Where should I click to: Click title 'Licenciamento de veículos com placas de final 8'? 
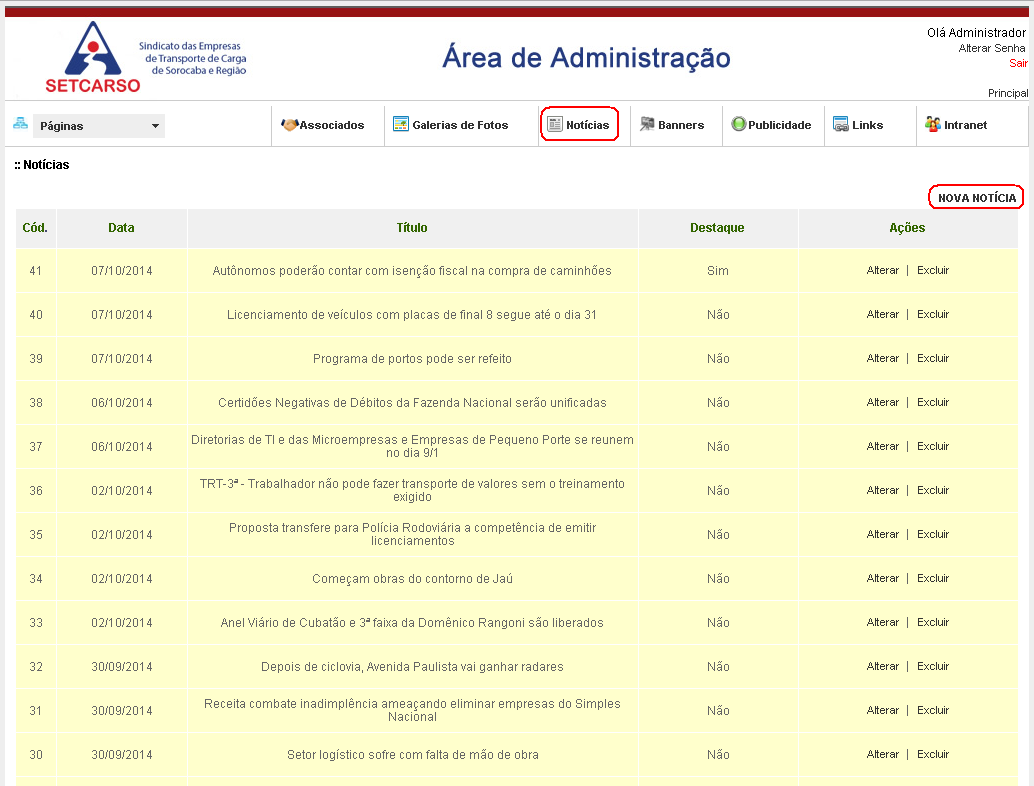coord(412,315)
